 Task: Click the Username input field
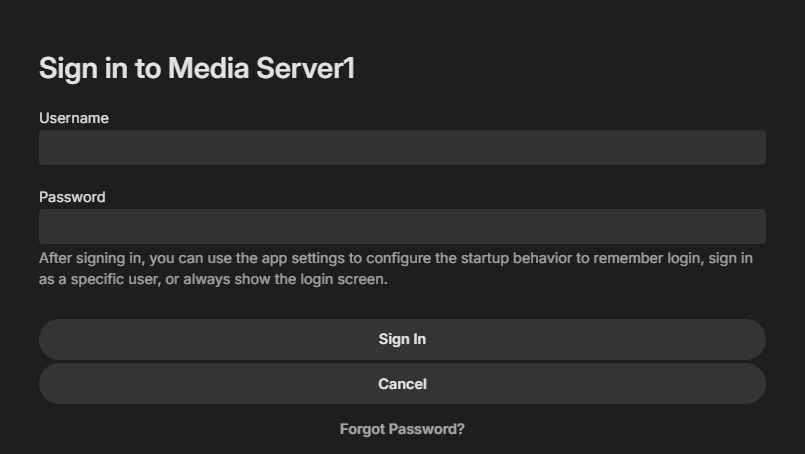[402, 147]
